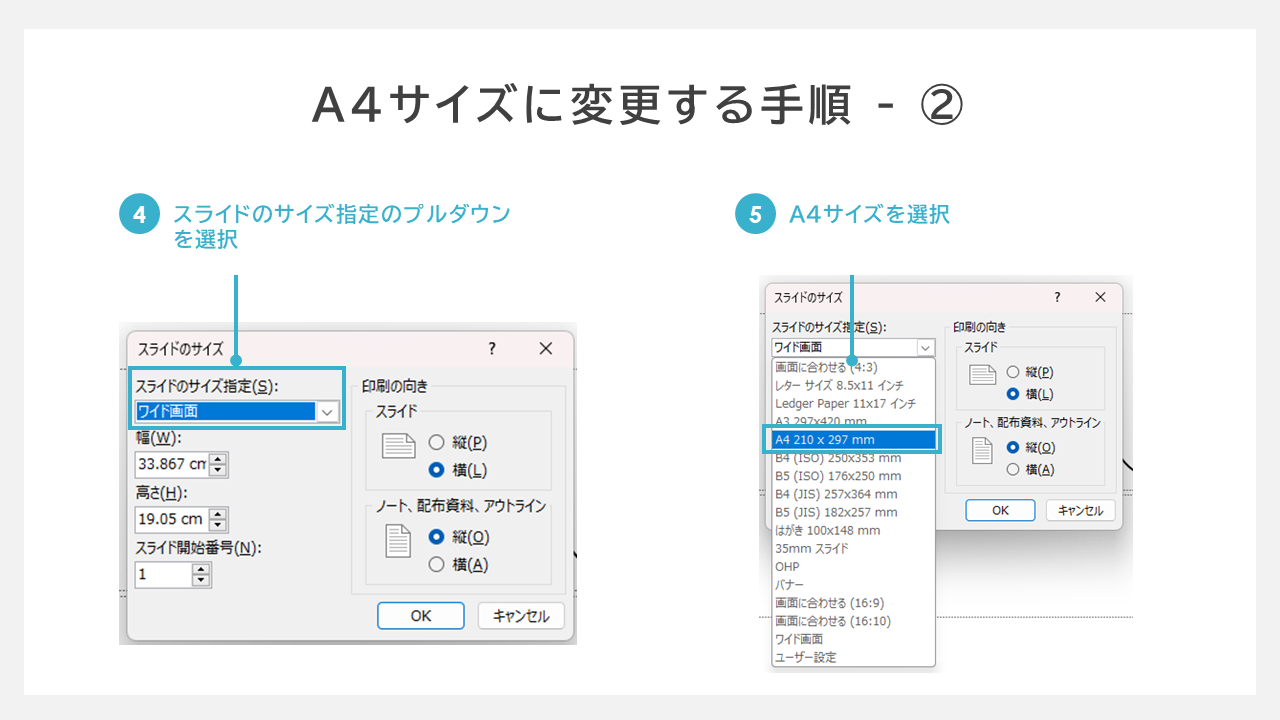Choose Ledger Paper 11x17 インチ from the list
The width and height of the screenshot is (1280, 720).
[x=853, y=403]
